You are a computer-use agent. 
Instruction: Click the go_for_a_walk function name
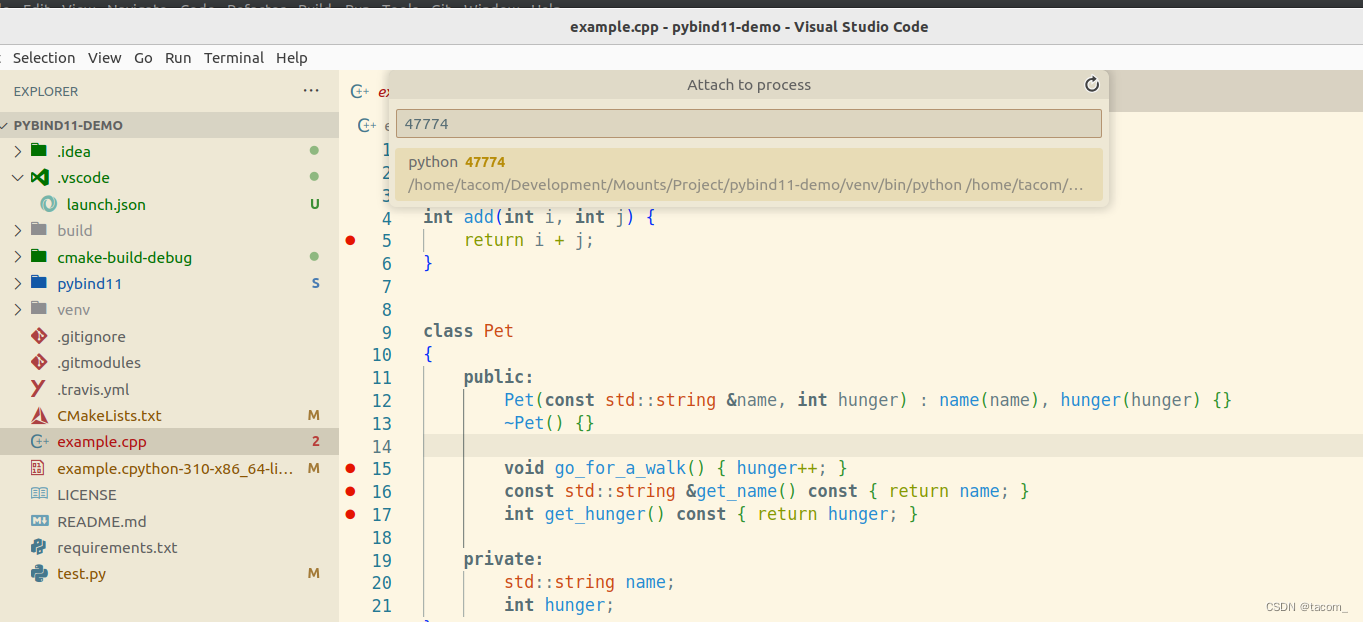(620, 468)
